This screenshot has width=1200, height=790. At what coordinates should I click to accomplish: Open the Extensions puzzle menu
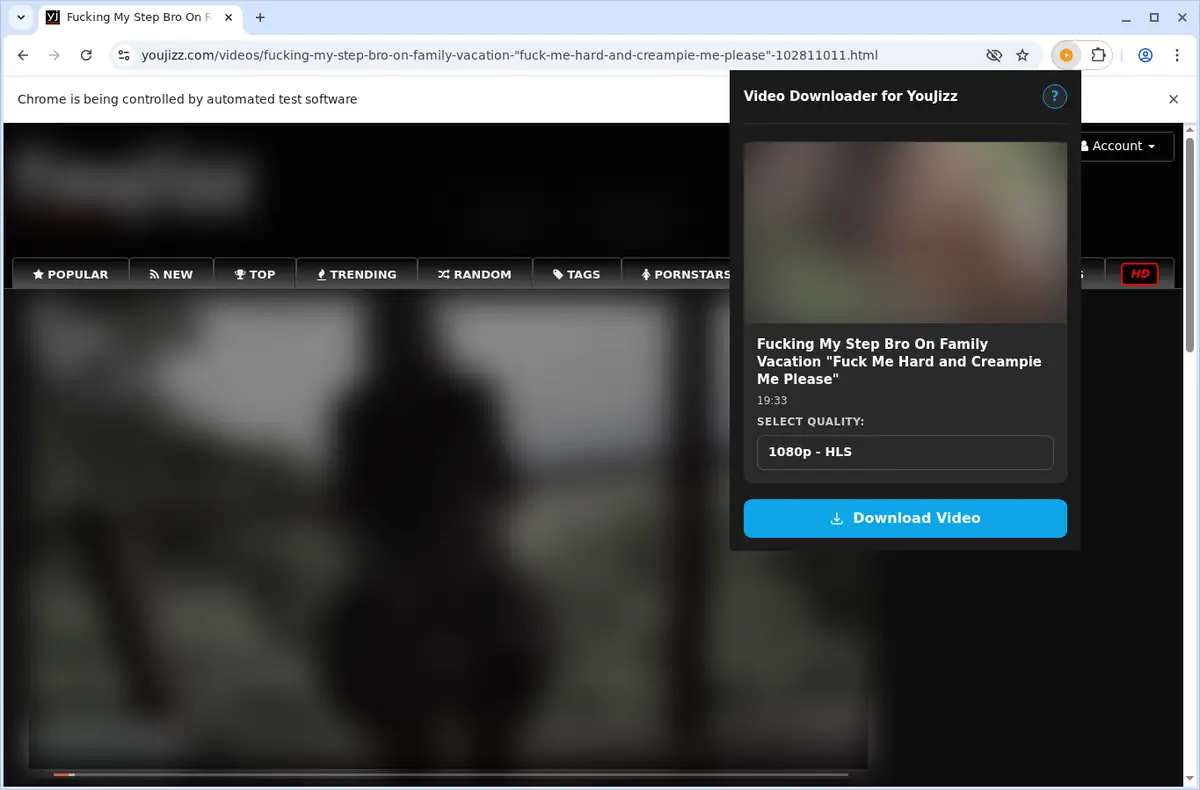[x=1098, y=56]
